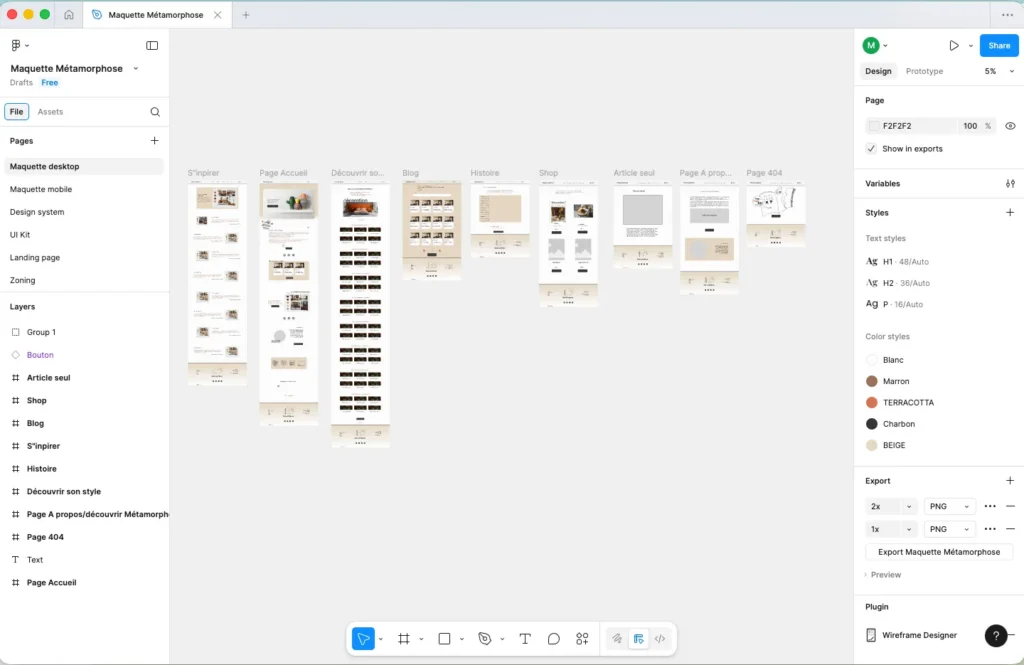This screenshot has width=1024, height=665.
Task: Select the Frame tool
Action: pos(404,638)
